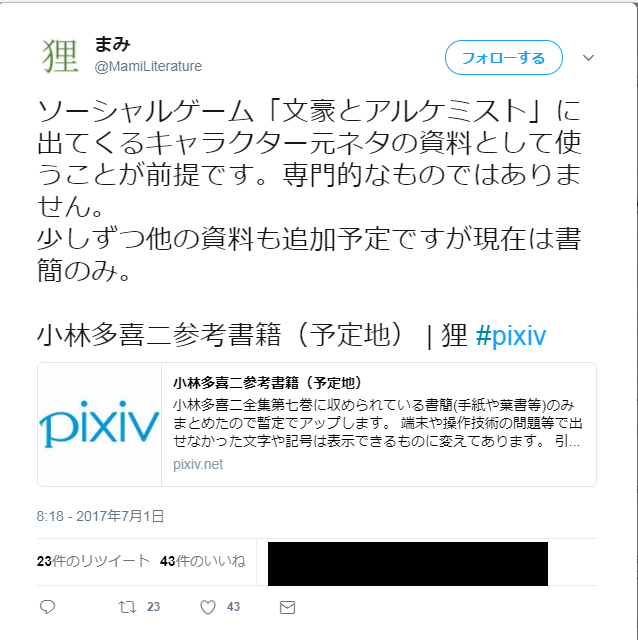The width and height of the screenshot is (638, 640).
Task: View the 43件のいいね list
Action: (203, 561)
